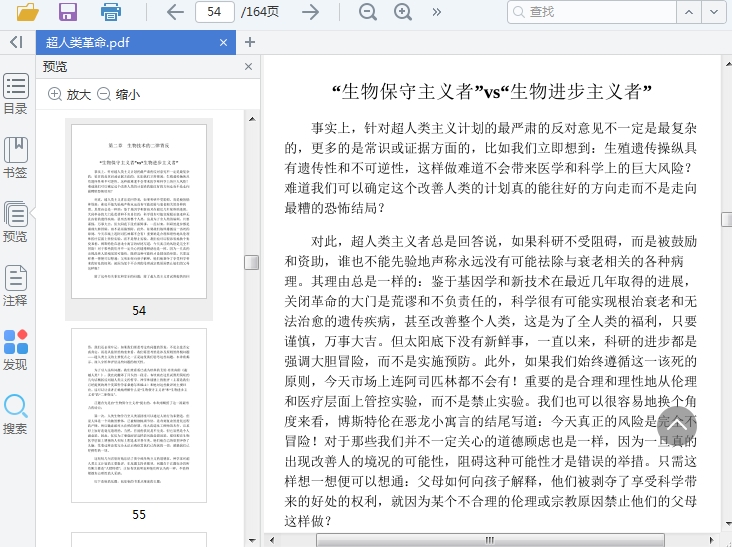Collapse the left sidebar panel
The height and width of the screenshot is (547, 732).
[x=16, y=42]
